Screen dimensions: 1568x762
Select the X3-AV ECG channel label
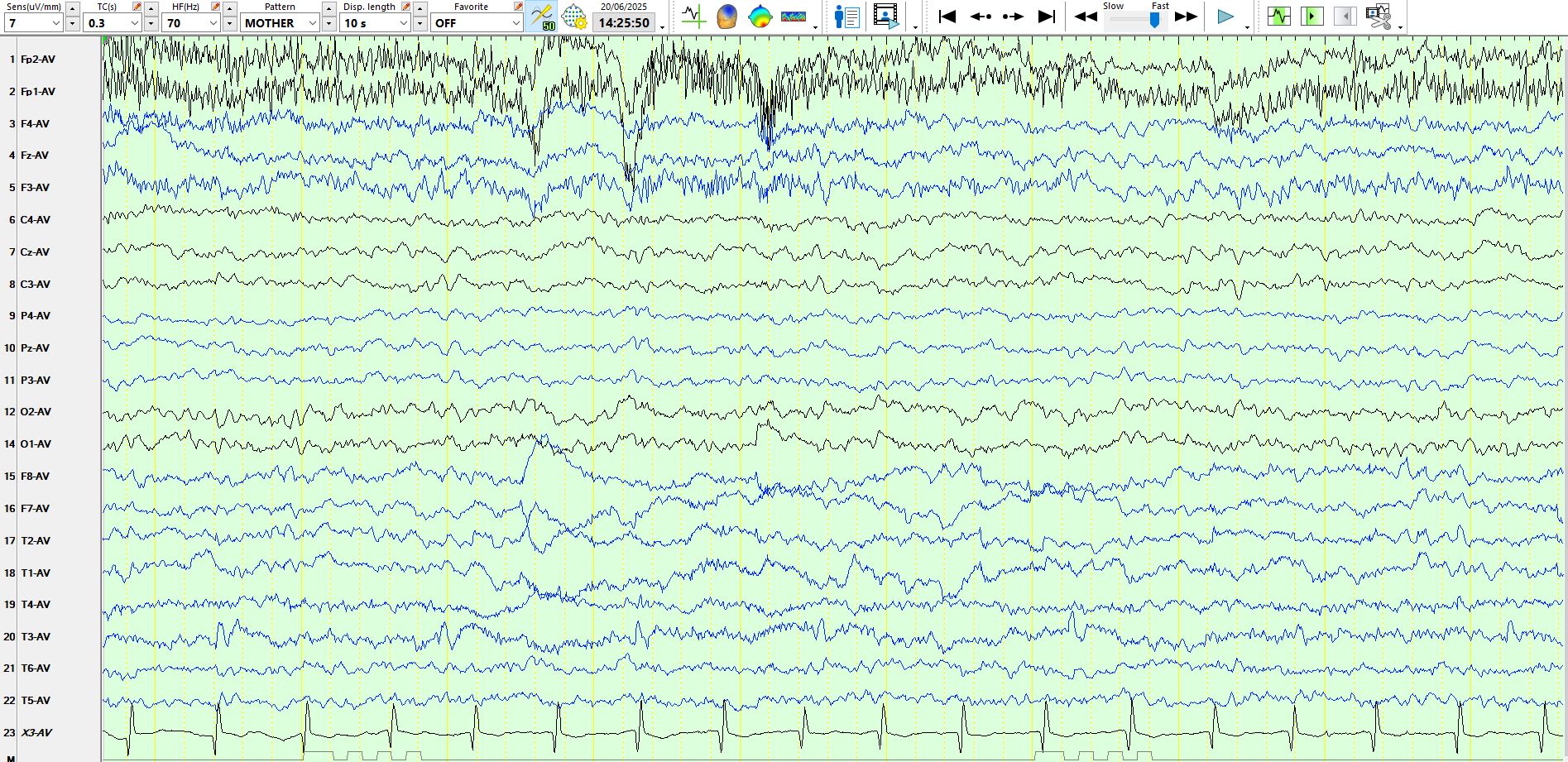point(36,733)
